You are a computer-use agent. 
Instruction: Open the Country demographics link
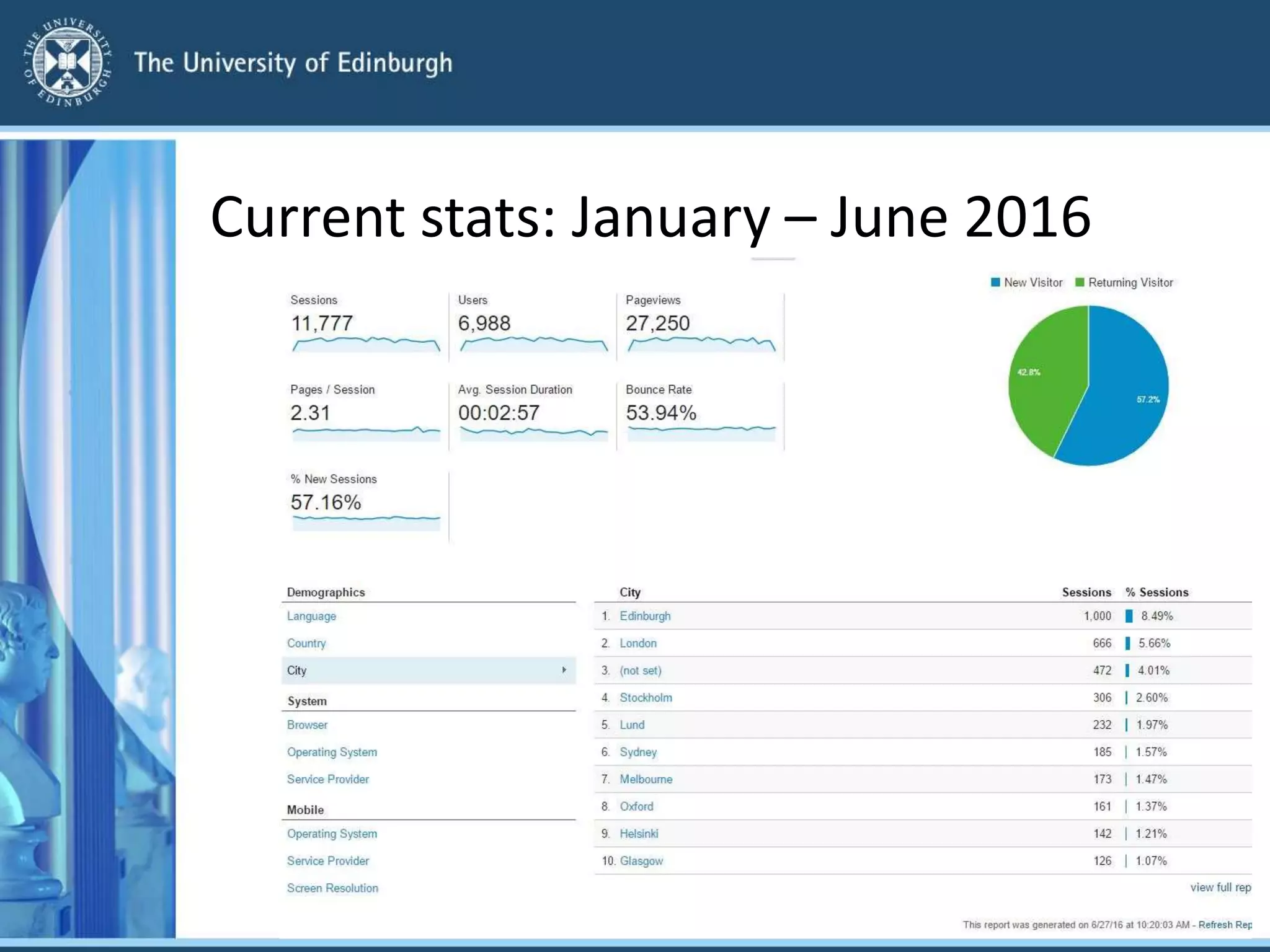(x=306, y=643)
